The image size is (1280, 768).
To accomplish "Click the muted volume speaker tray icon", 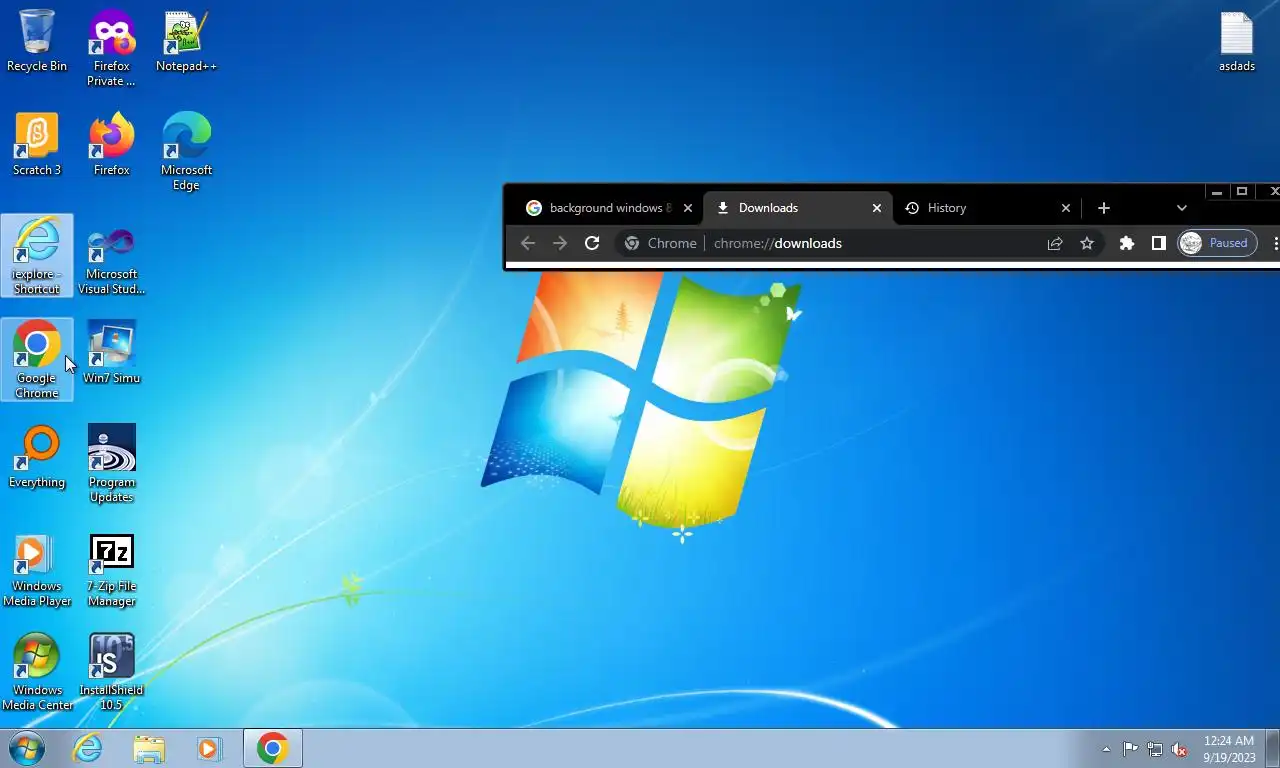I will (1180, 749).
